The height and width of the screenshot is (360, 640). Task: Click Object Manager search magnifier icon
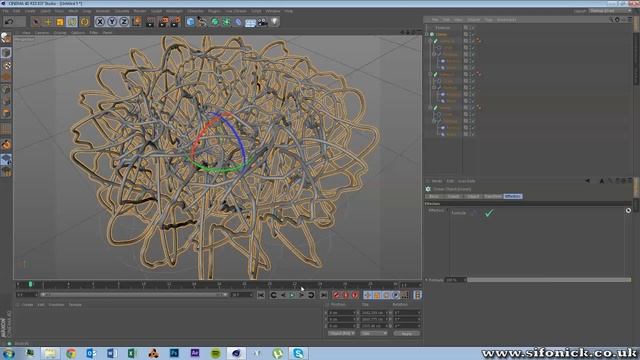[611, 20]
